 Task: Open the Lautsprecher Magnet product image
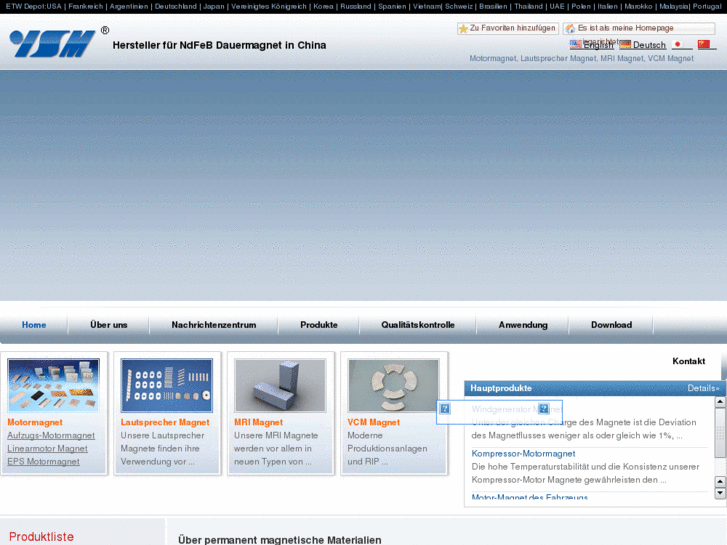point(167,385)
